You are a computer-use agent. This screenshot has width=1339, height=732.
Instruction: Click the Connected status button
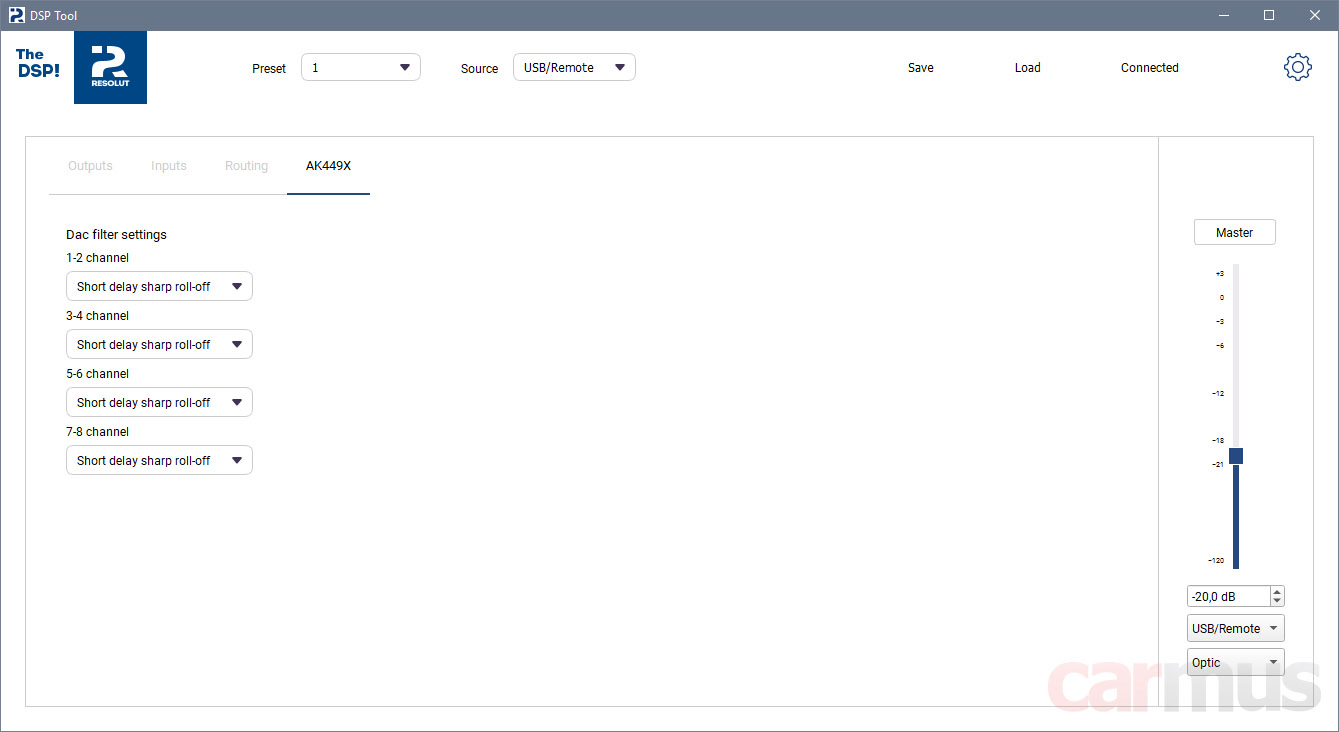click(x=1150, y=68)
